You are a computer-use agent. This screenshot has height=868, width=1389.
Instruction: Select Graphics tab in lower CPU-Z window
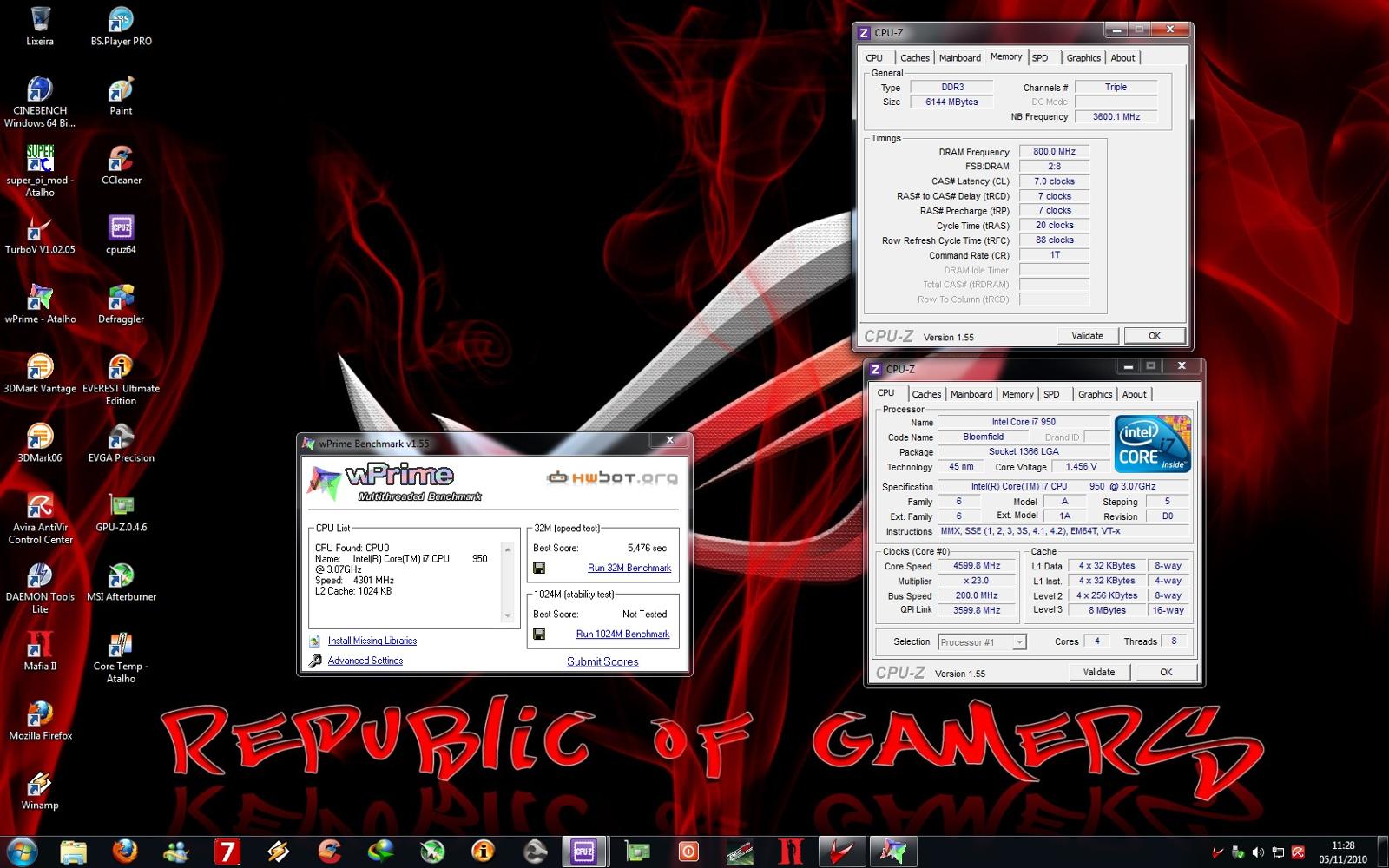pos(1095,394)
